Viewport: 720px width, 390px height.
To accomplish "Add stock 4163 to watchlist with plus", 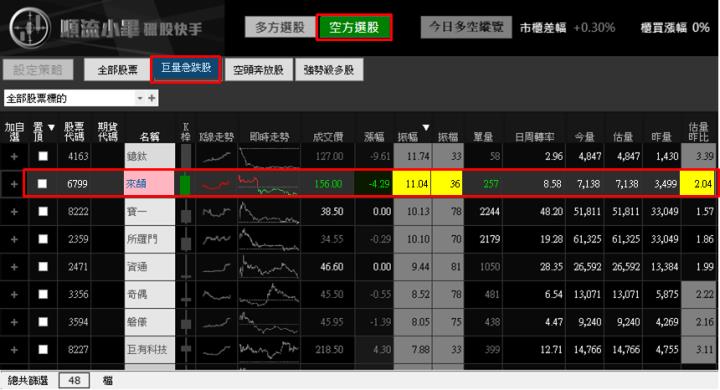I will coord(14,157).
